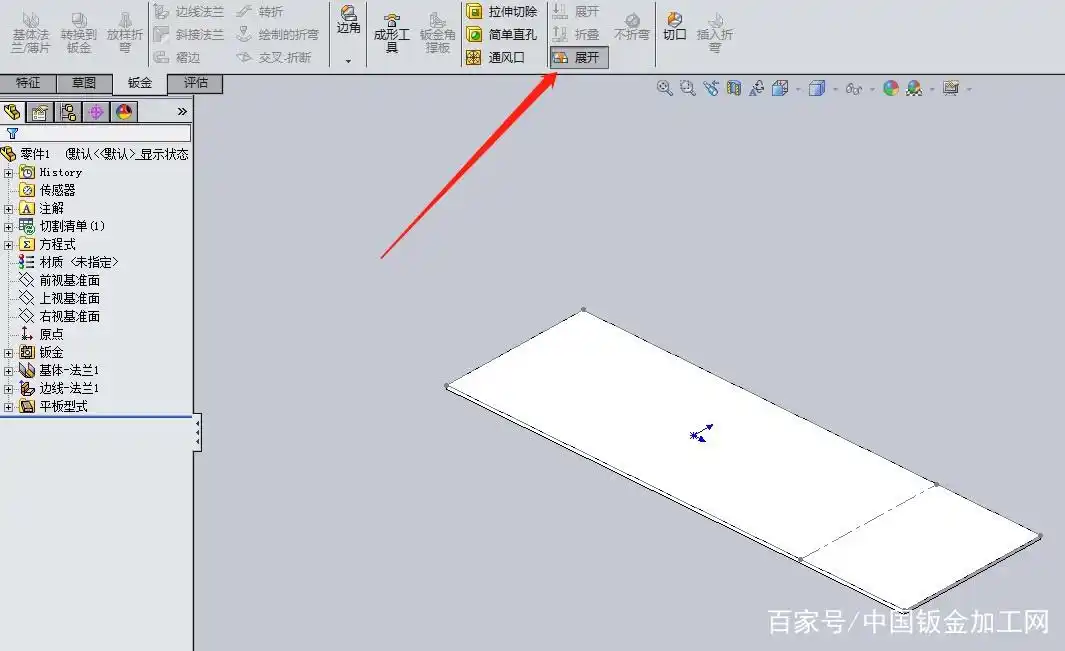Select 传感器 in the tree
The image size is (1065, 651).
point(57,190)
